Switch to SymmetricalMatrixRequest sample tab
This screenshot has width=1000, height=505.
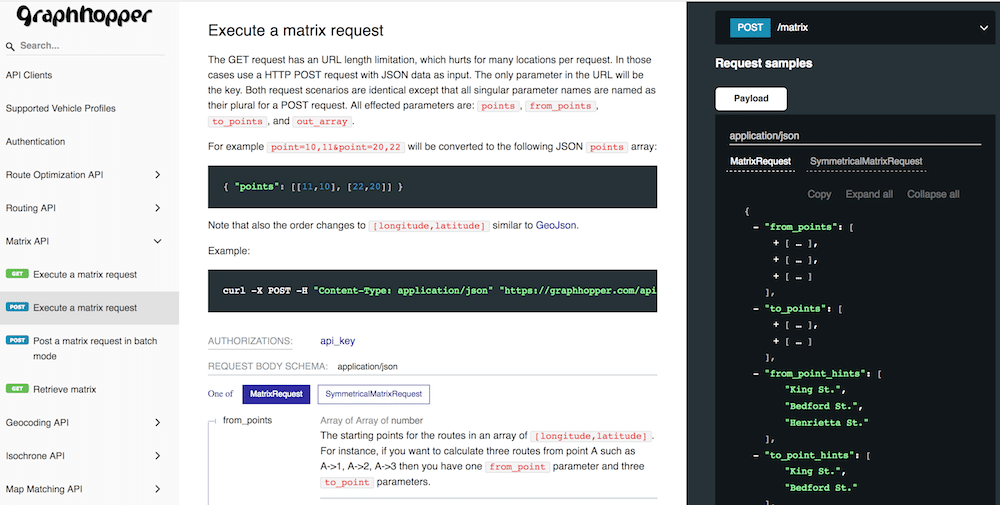point(866,161)
